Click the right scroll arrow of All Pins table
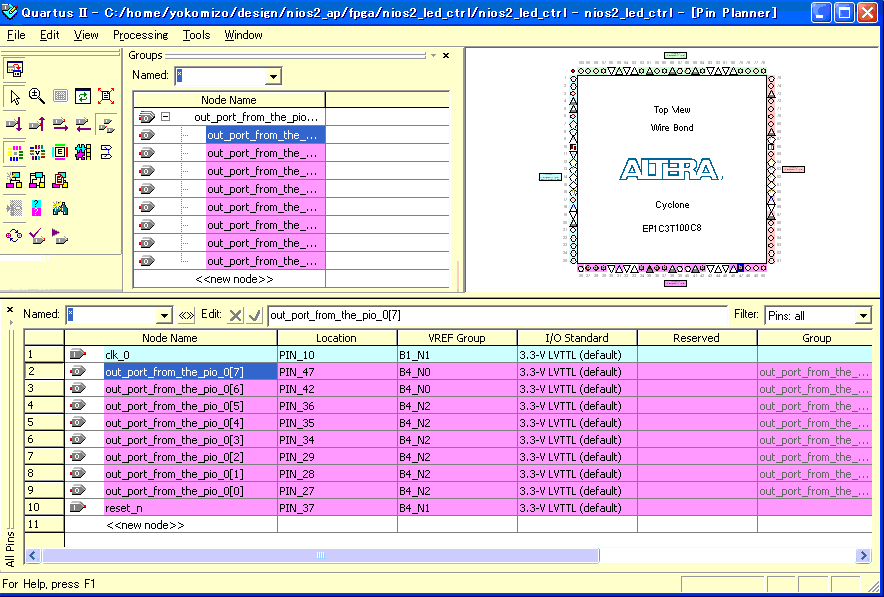 (x=863, y=556)
